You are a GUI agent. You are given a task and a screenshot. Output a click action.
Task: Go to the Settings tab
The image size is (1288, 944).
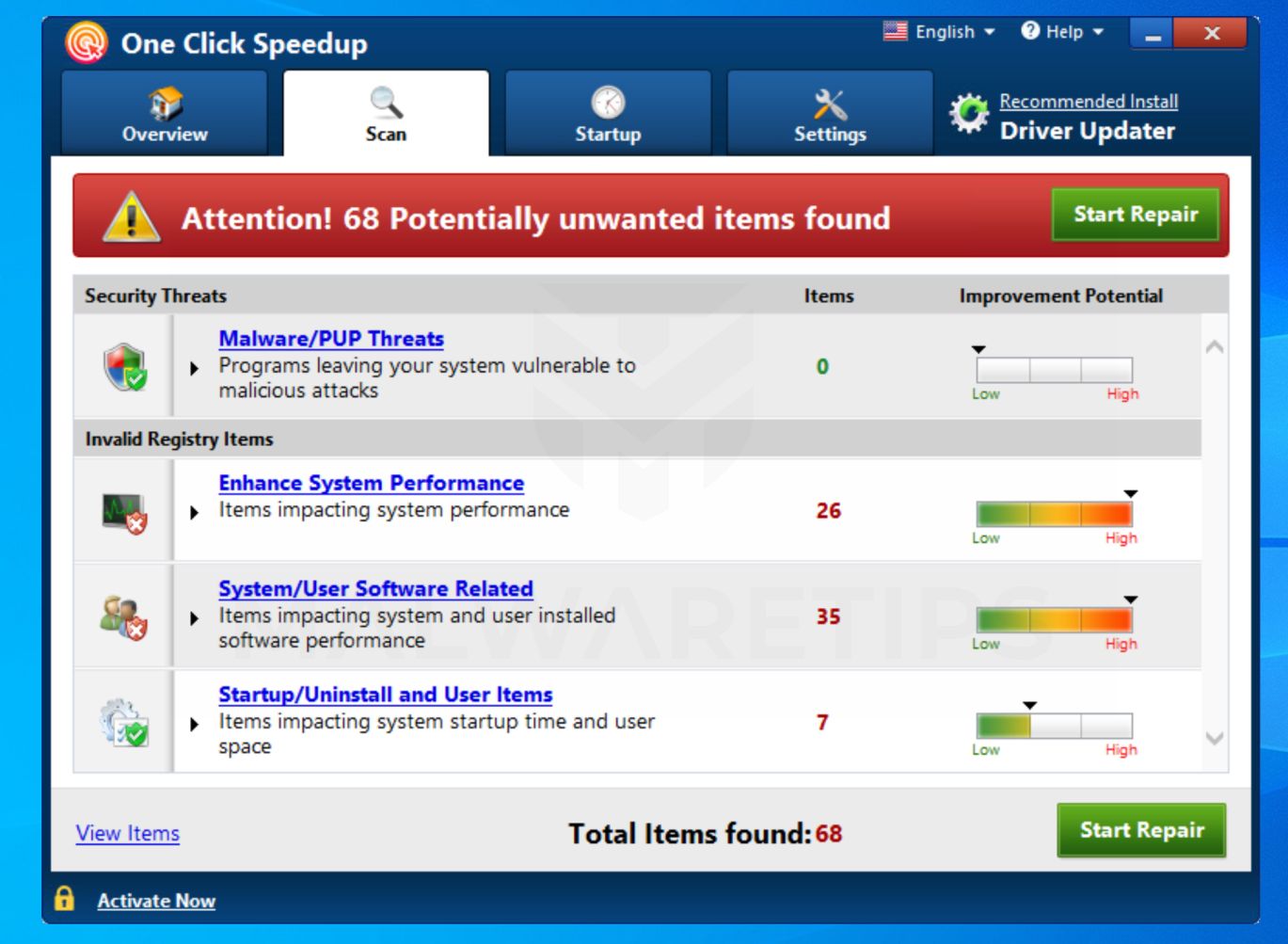pos(830,113)
